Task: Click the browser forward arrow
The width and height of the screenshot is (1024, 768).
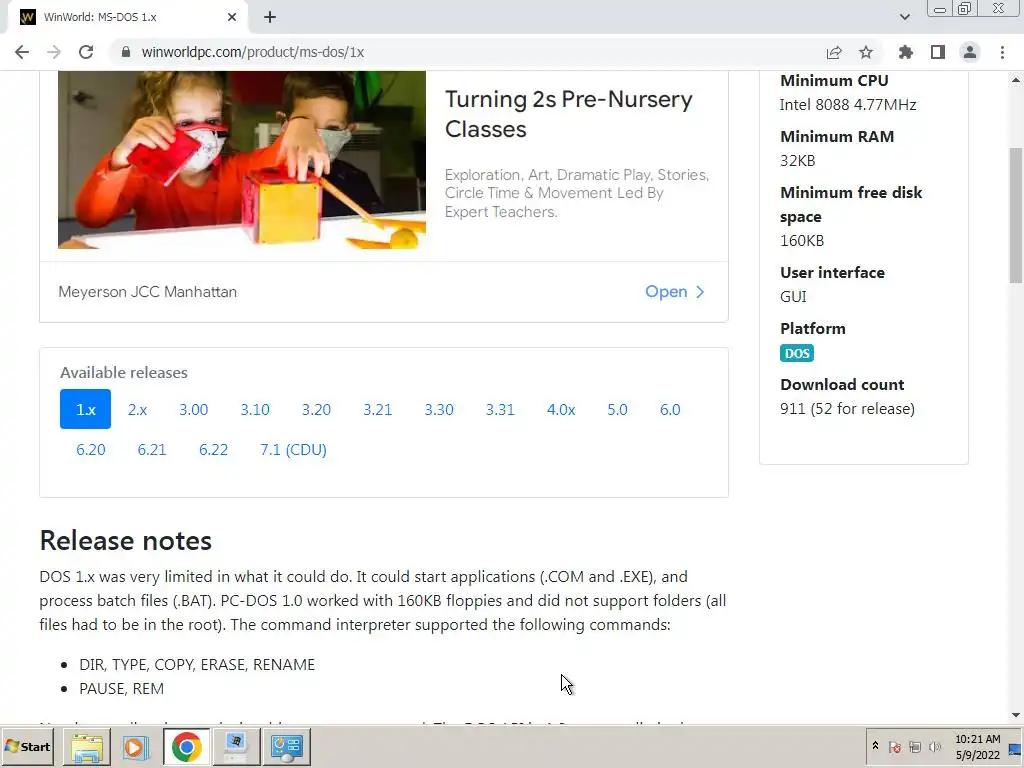Action: [54, 52]
